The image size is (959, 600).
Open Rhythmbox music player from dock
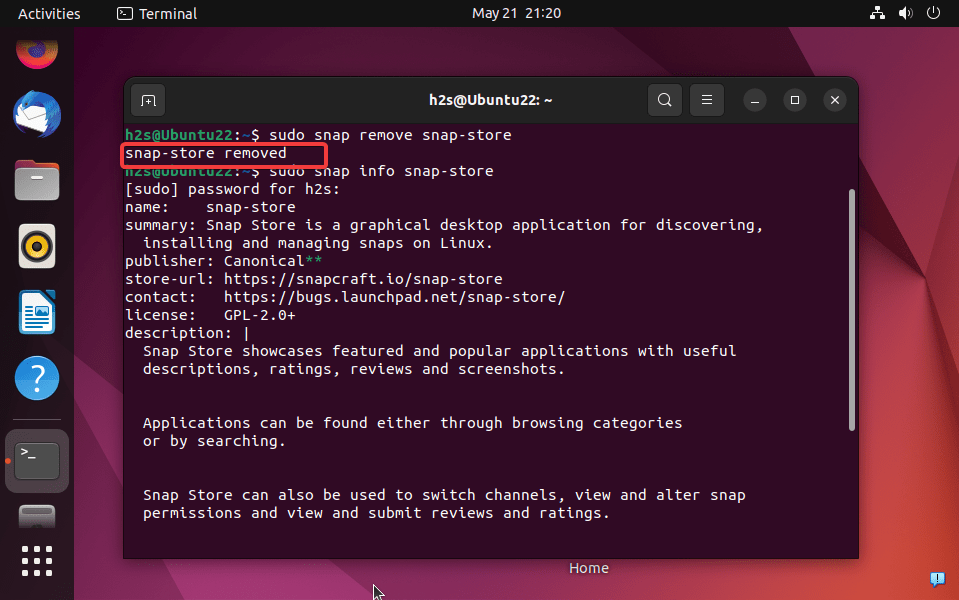click(37, 246)
